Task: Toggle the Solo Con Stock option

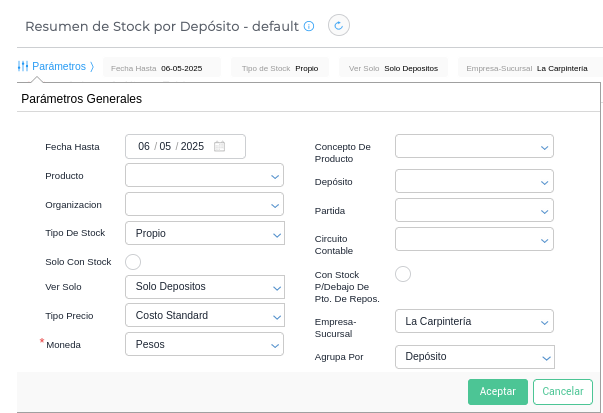Action: [133, 262]
